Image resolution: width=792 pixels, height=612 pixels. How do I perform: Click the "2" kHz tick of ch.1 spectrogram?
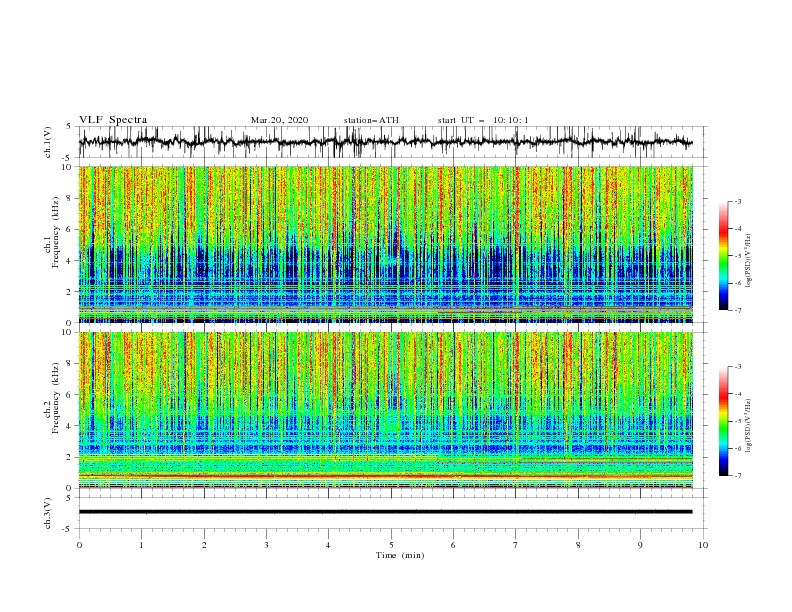point(70,291)
